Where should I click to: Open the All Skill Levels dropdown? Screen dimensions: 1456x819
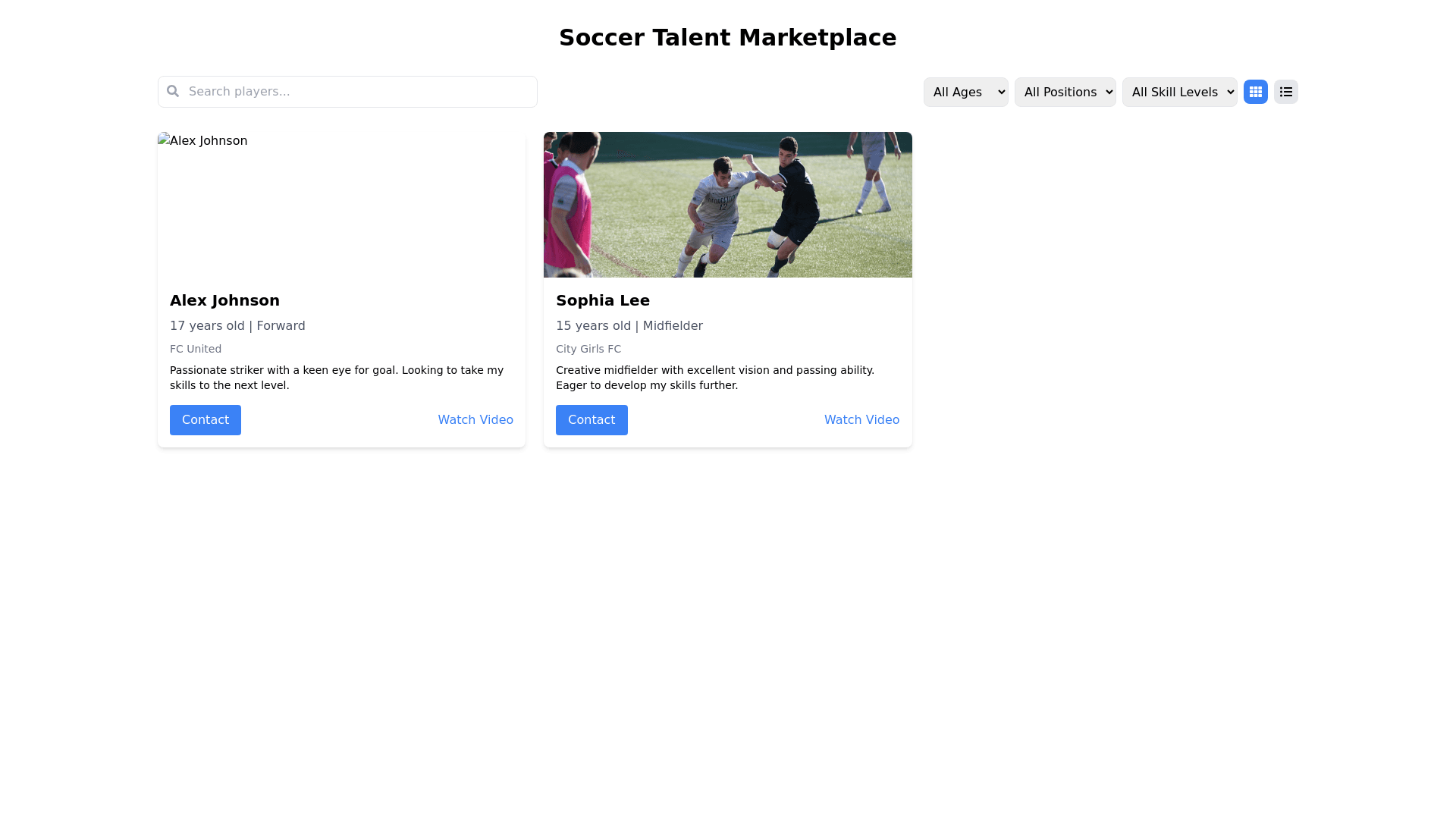coord(1179,92)
